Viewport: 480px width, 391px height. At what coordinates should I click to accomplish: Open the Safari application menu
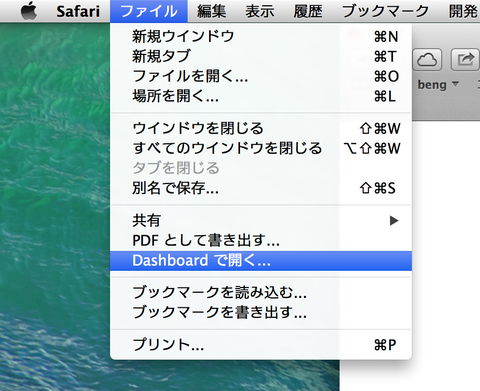click(78, 11)
